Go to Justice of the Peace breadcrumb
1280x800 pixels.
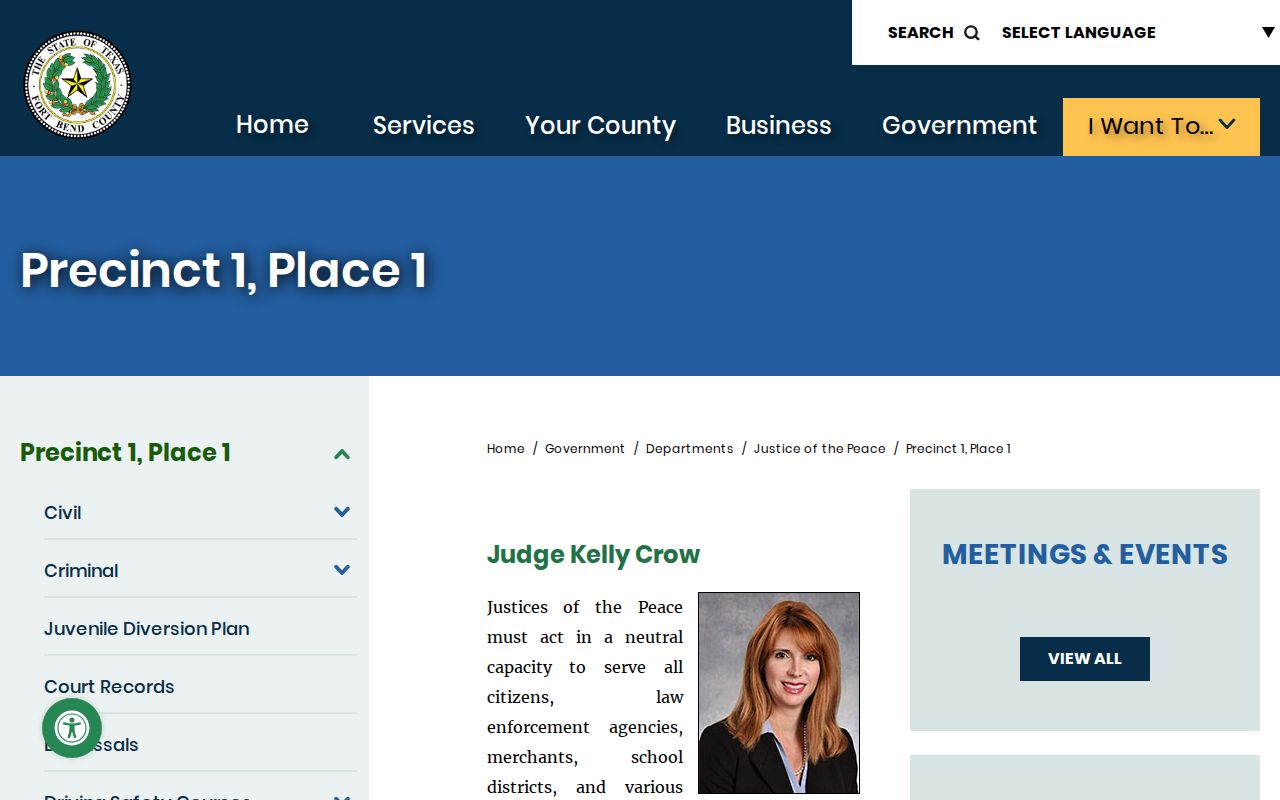click(820, 449)
